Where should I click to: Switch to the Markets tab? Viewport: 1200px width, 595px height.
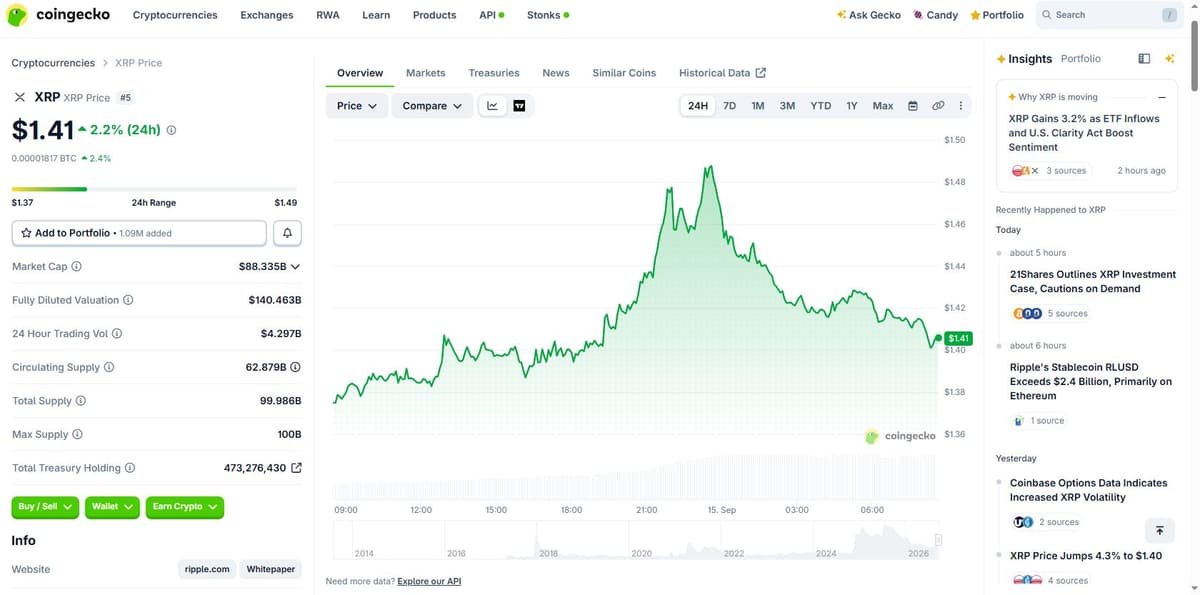click(x=426, y=73)
